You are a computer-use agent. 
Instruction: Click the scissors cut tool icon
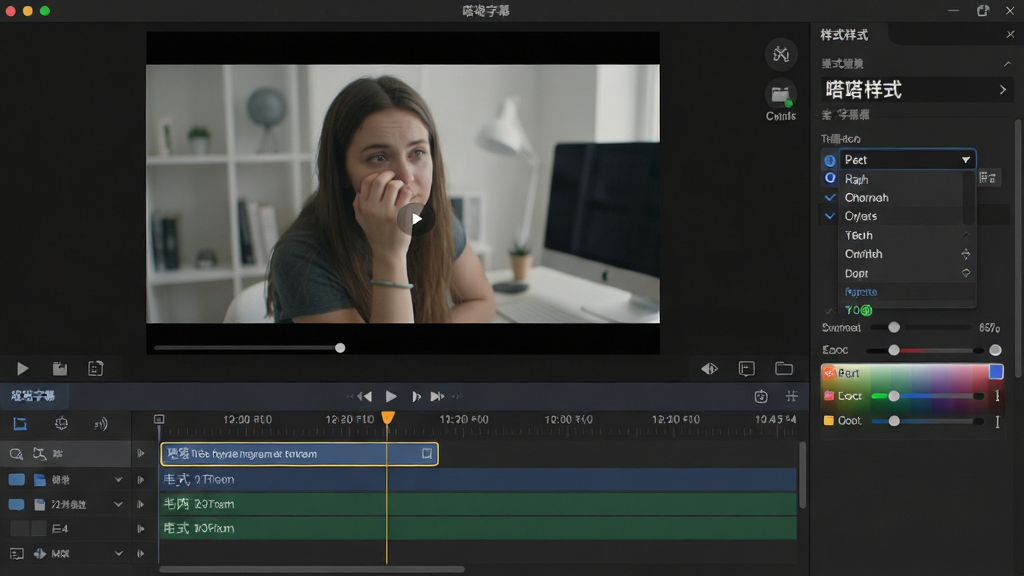781,54
